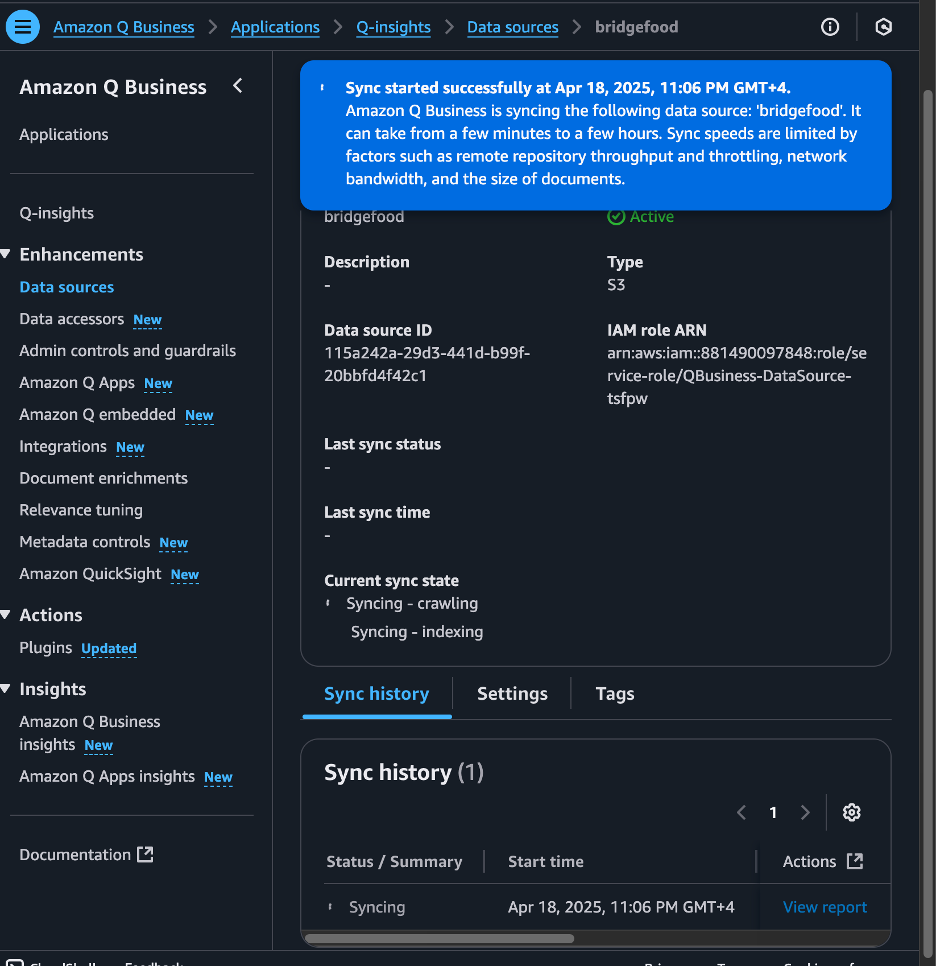
Task: Click the 'Syncing - crawling' state text
Action: click(x=412, y=604)
